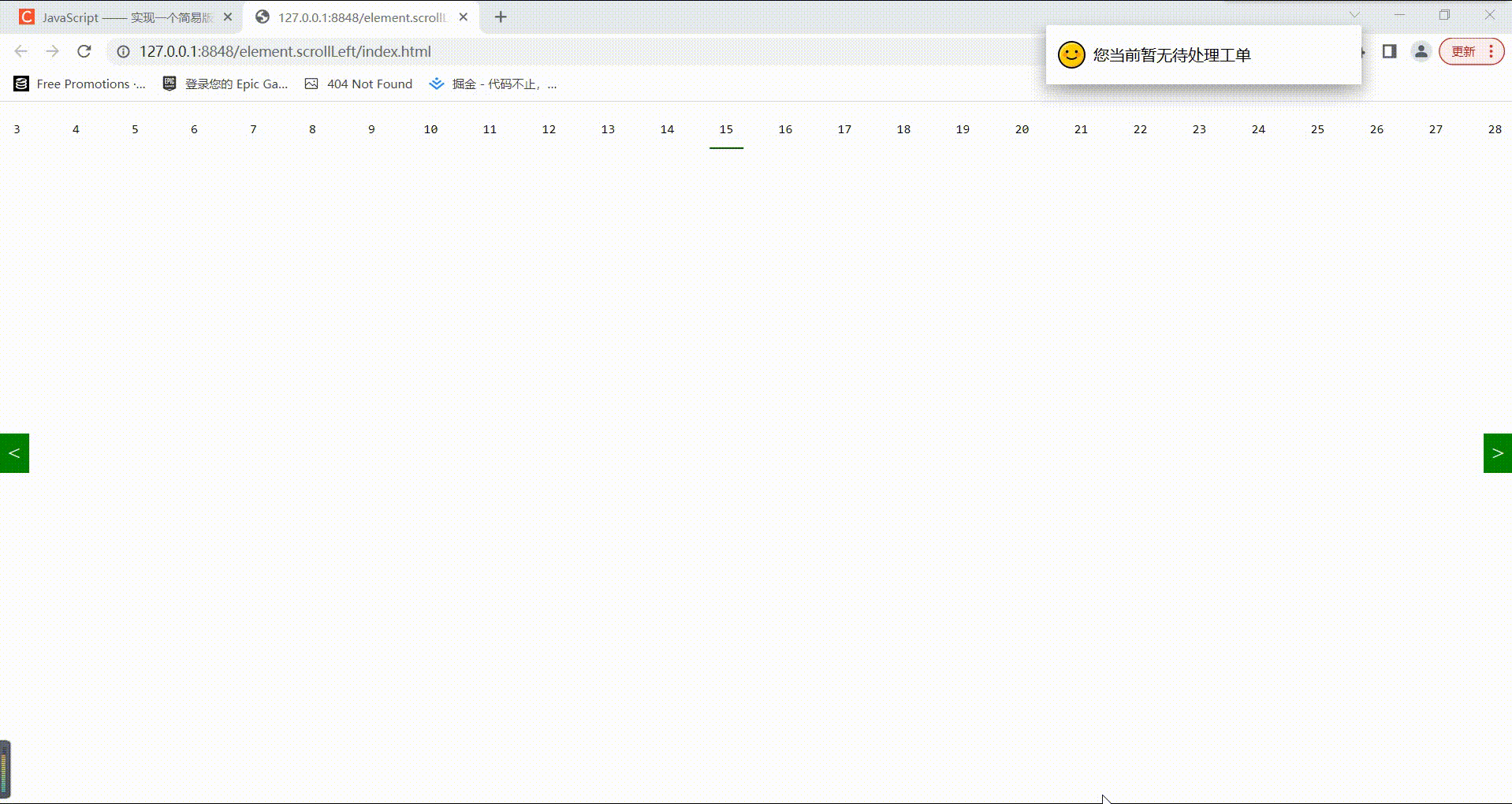This screenshot has width=1512, height=804.
Task: Open site information via the address bar info icon
Action: 123,52
